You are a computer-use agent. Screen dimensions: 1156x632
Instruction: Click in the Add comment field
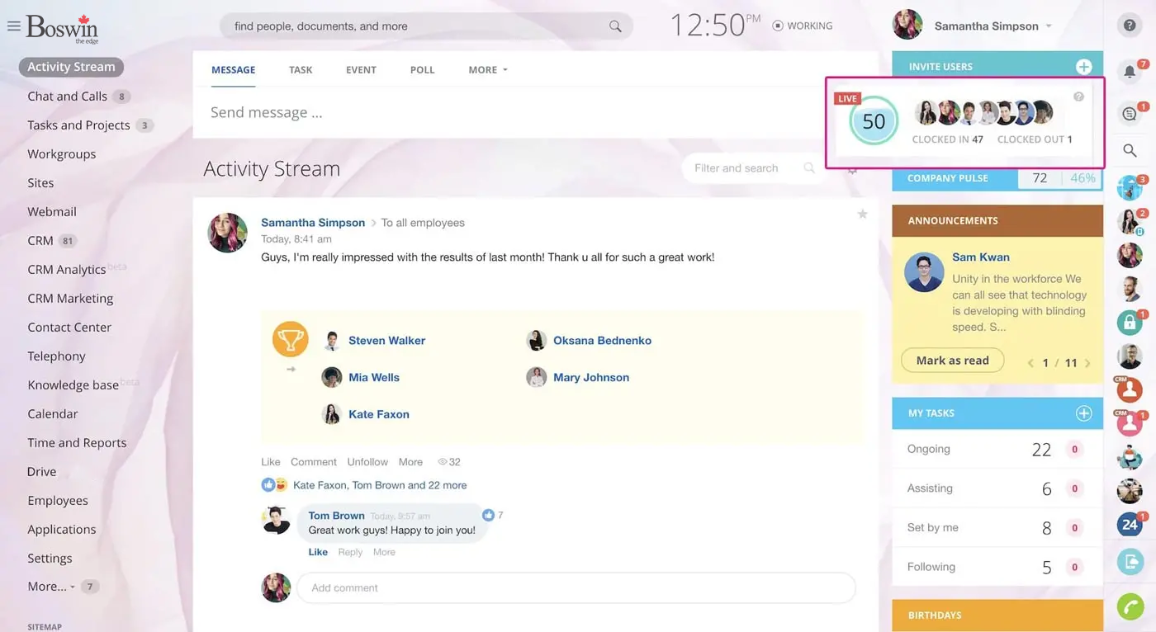(576, 588)
